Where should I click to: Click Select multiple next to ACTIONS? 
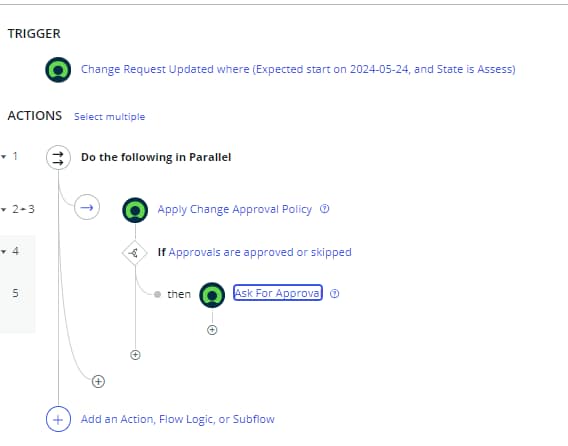click(109, 117)
